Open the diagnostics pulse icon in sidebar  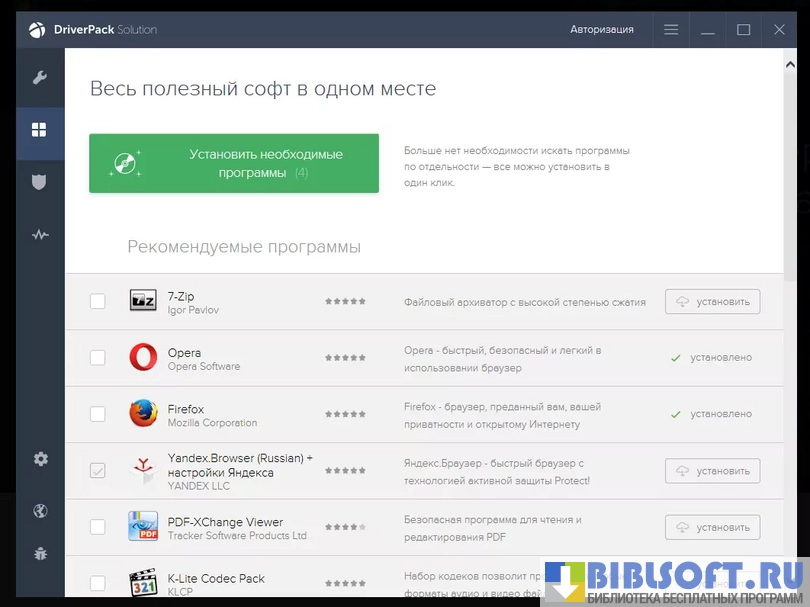(40, 235)
